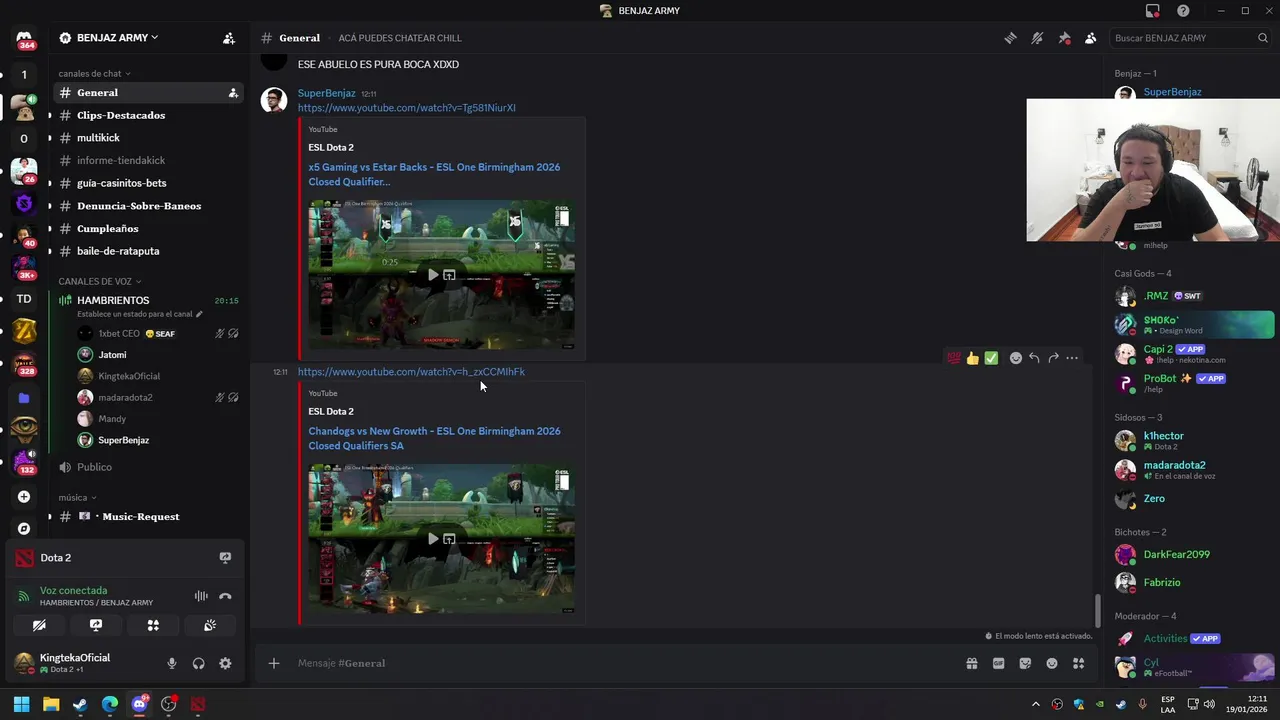Image resolution: width=1280 pixels, height=720 pixels.
Task: Open the GIF picker
Action: click(x=998, y=663)
